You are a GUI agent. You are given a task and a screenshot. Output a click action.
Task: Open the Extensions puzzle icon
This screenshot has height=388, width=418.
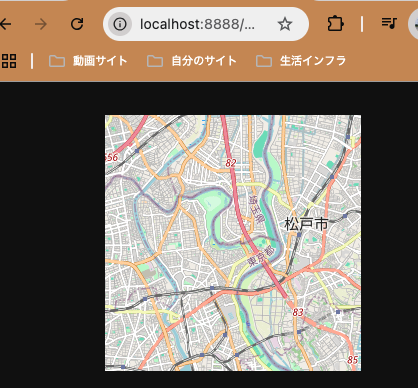click(x=335, y=24)
